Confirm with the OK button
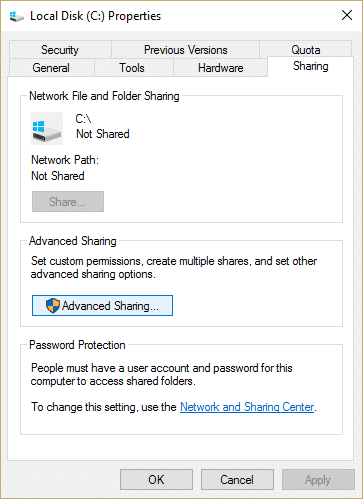This screenshot has width=363, height=499. tap(156, 479)
